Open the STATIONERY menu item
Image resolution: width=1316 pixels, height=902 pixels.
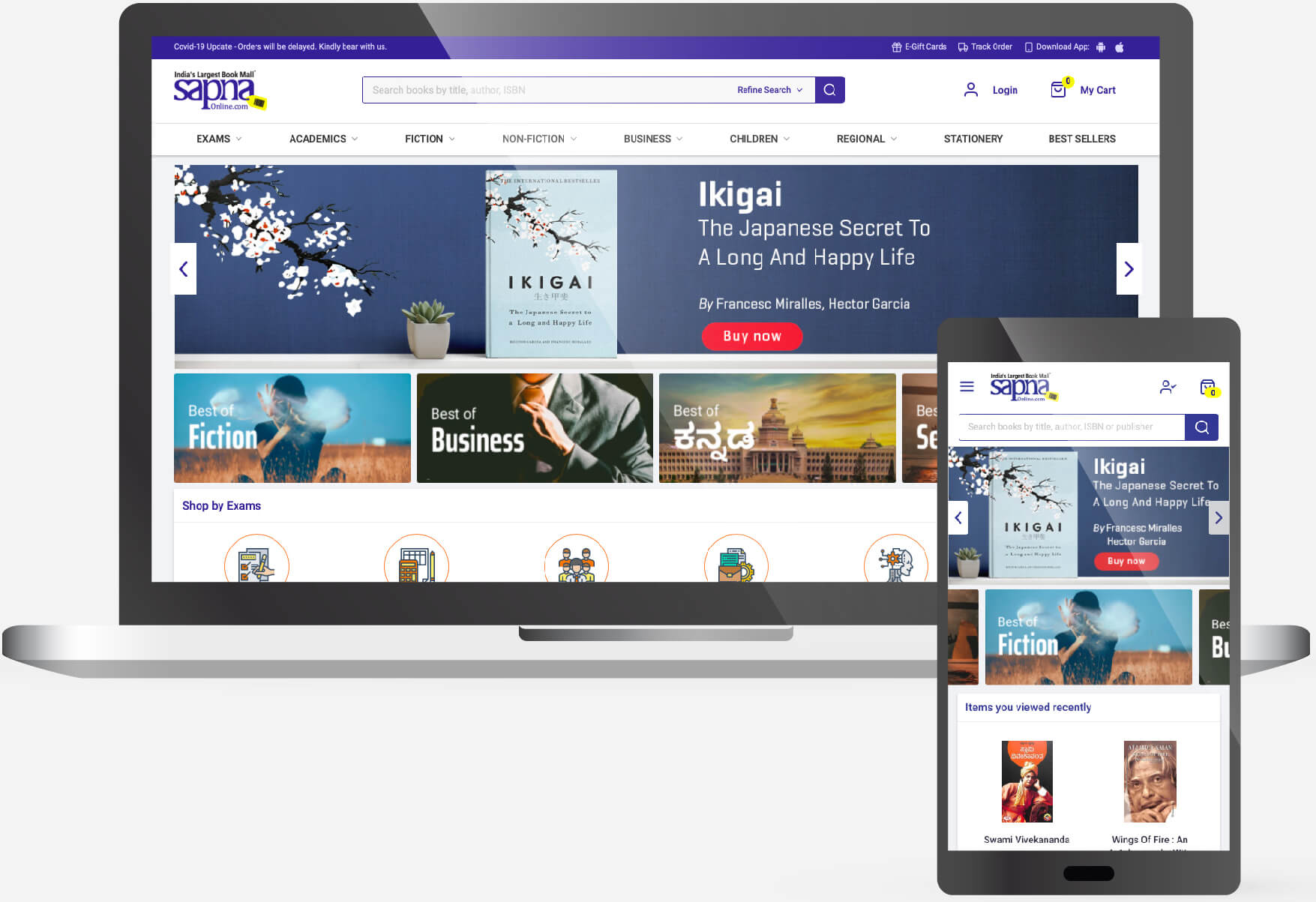pos(973,139)
